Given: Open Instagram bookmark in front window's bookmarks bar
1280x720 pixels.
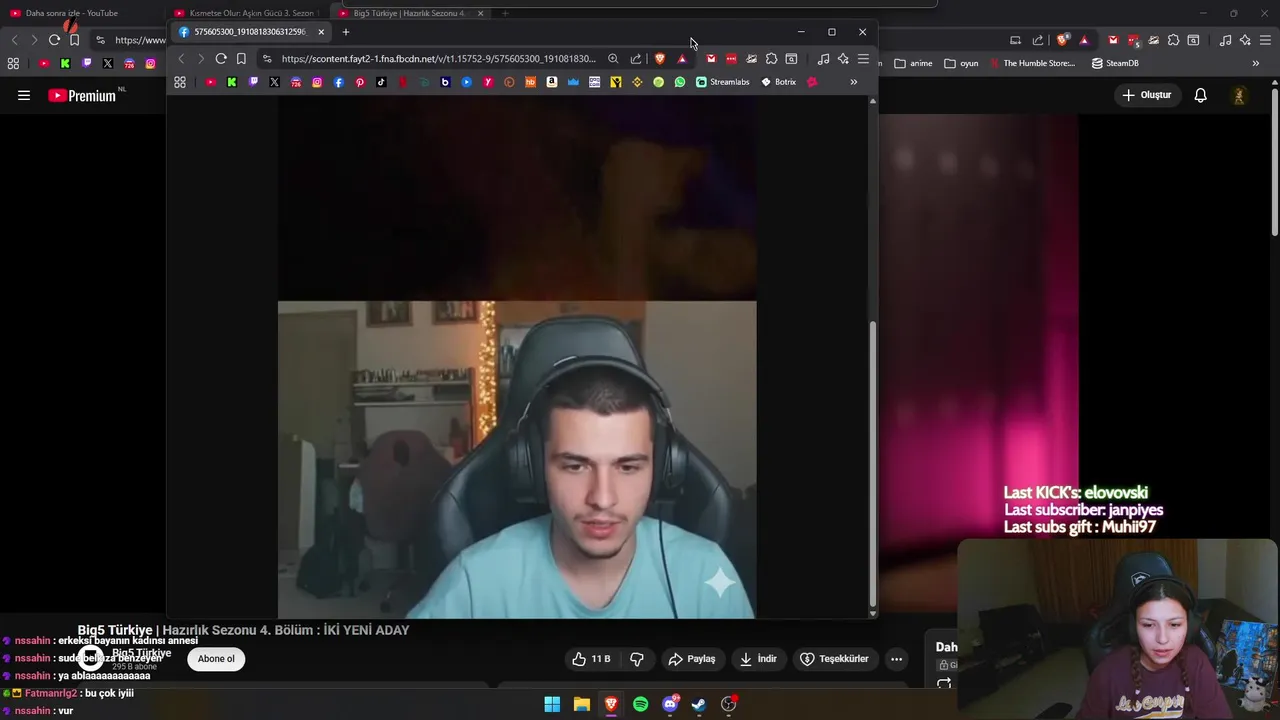Looking at the screenshot, I should pyautogui.click(x=317, y=82).
